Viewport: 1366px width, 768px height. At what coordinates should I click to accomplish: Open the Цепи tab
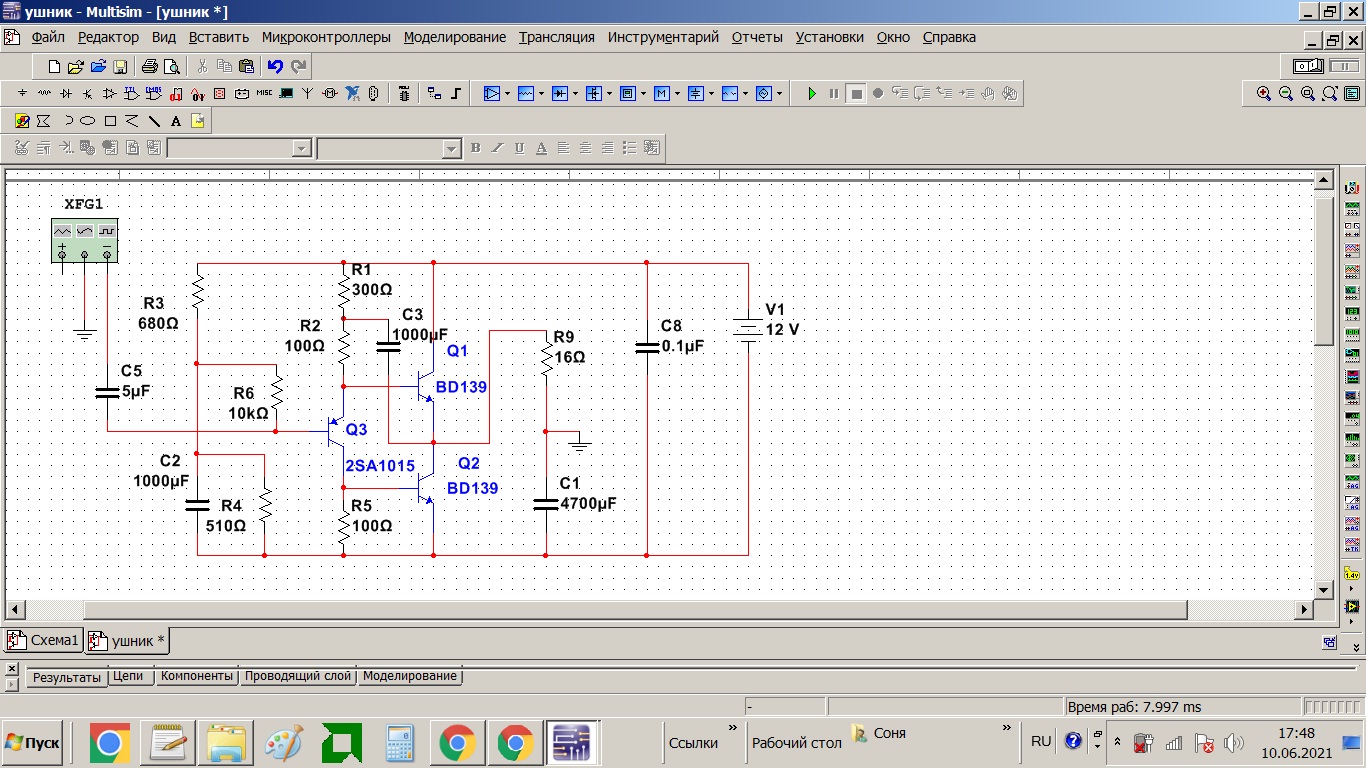130,676
